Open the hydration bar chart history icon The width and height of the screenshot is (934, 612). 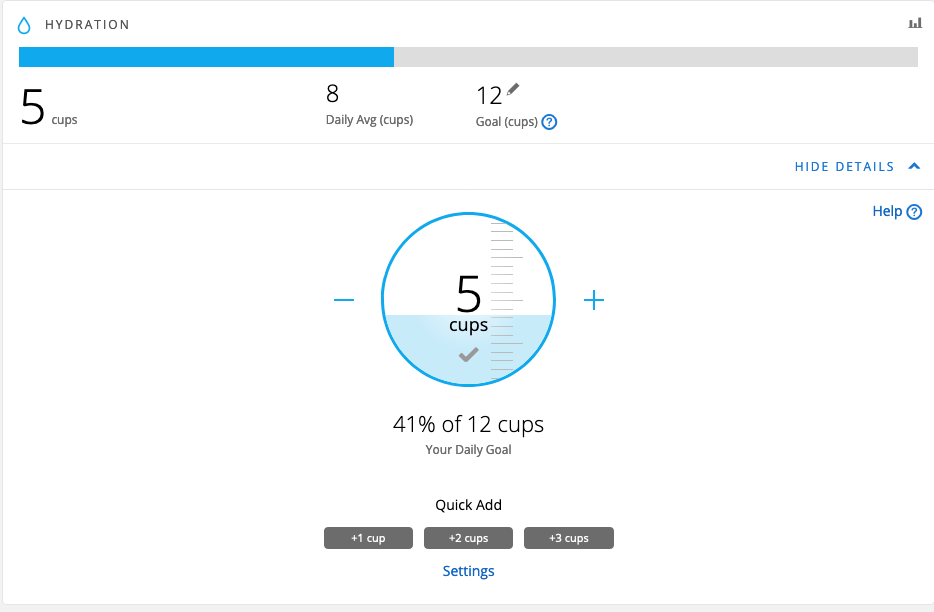pos(914,23)
